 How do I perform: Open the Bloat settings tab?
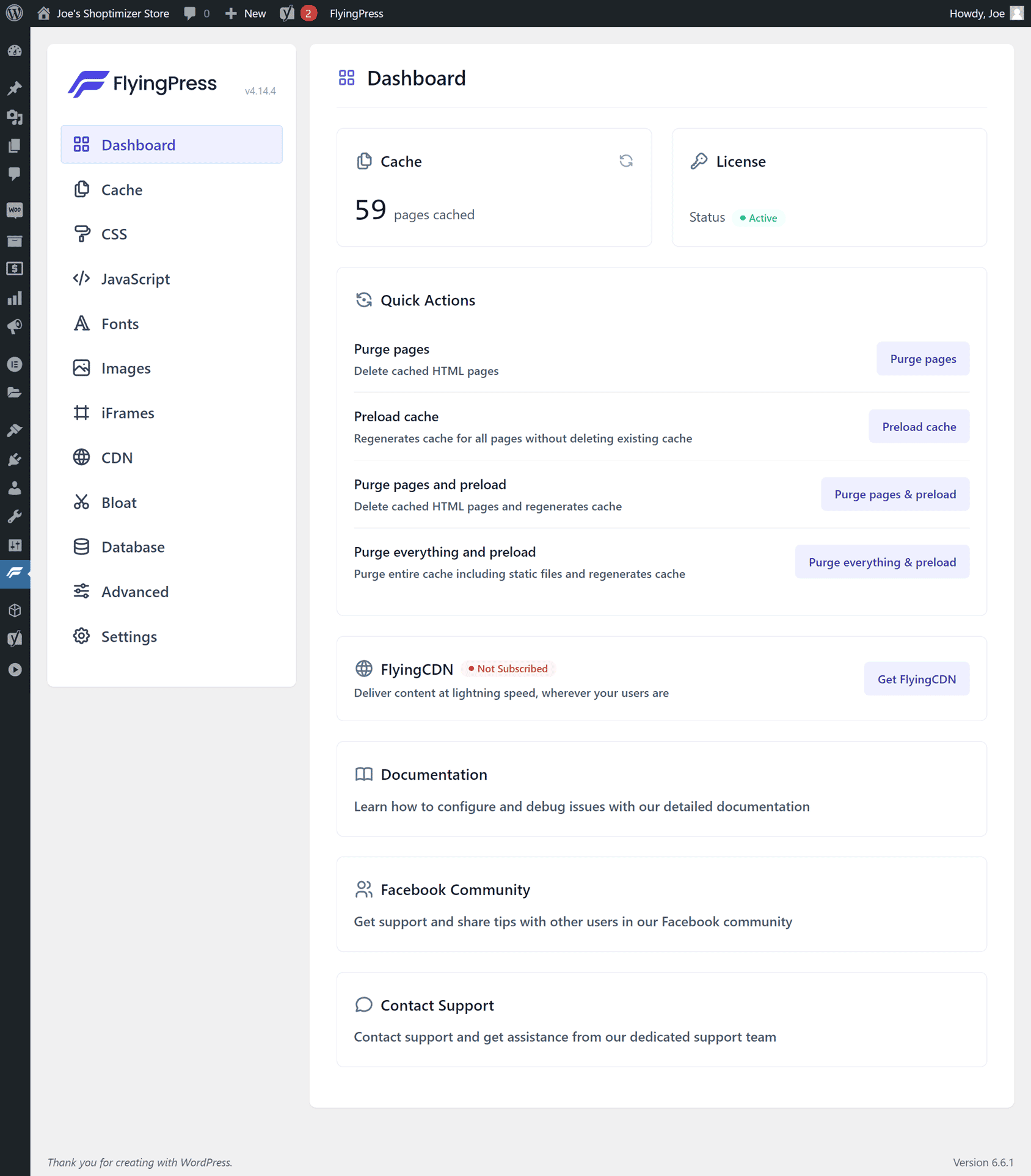coord(172,503)
